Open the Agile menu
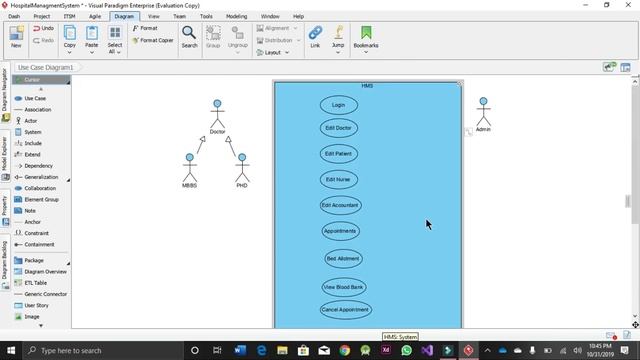This screenshot has height=360, width=640. click(x=95, y=16)
